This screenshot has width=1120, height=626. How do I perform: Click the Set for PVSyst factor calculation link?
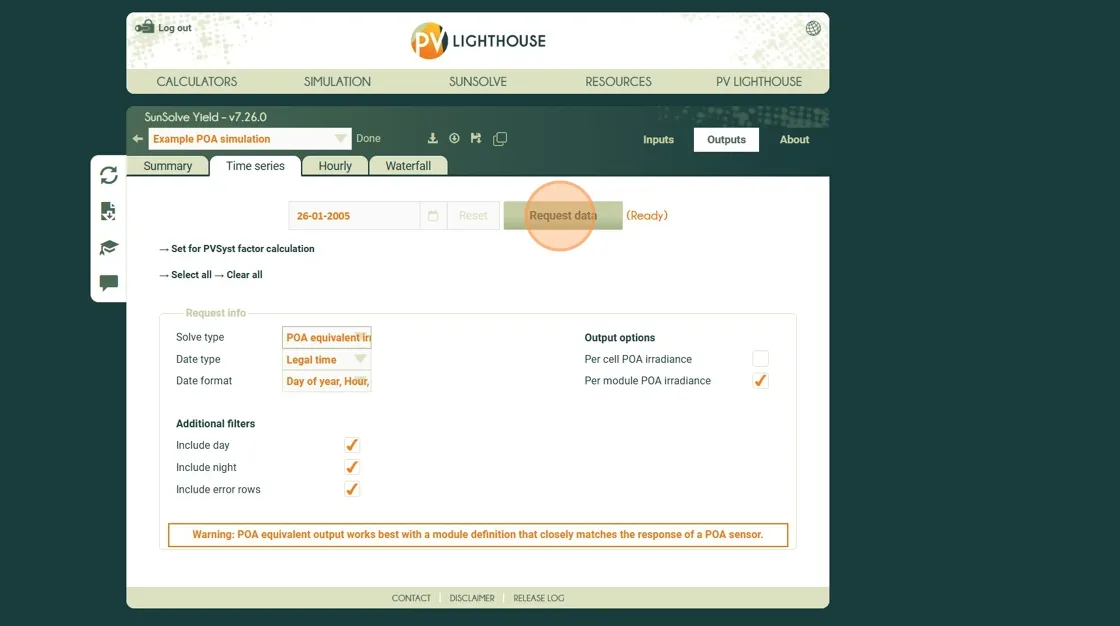click(242, 249)
